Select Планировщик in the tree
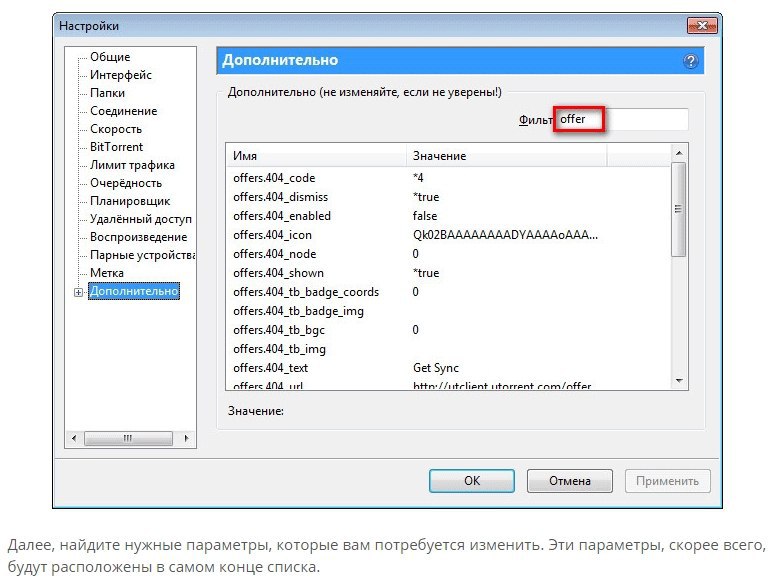Viewport: 771px width, 583px height. [x=130, y=201]
